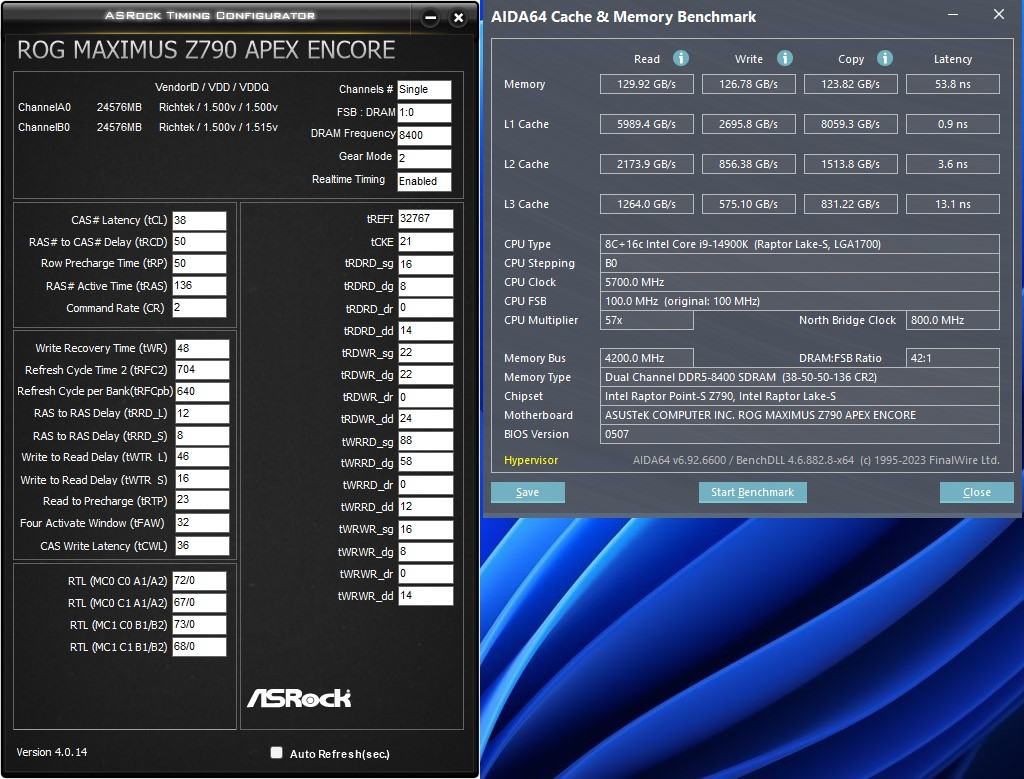Viewport: 1024px width, 779px height.
Task: Click the Memory Latency value 53.8 ns
Action: pyautogui.click(x=953, y=84)
